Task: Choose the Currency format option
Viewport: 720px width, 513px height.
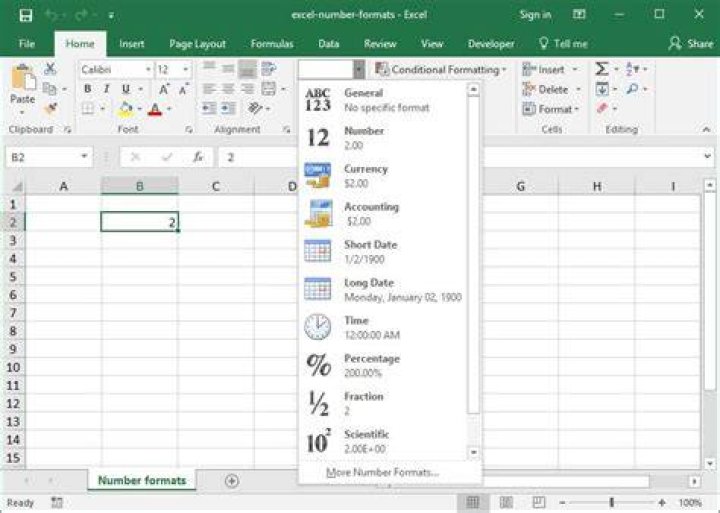Action: pos(383,176)
